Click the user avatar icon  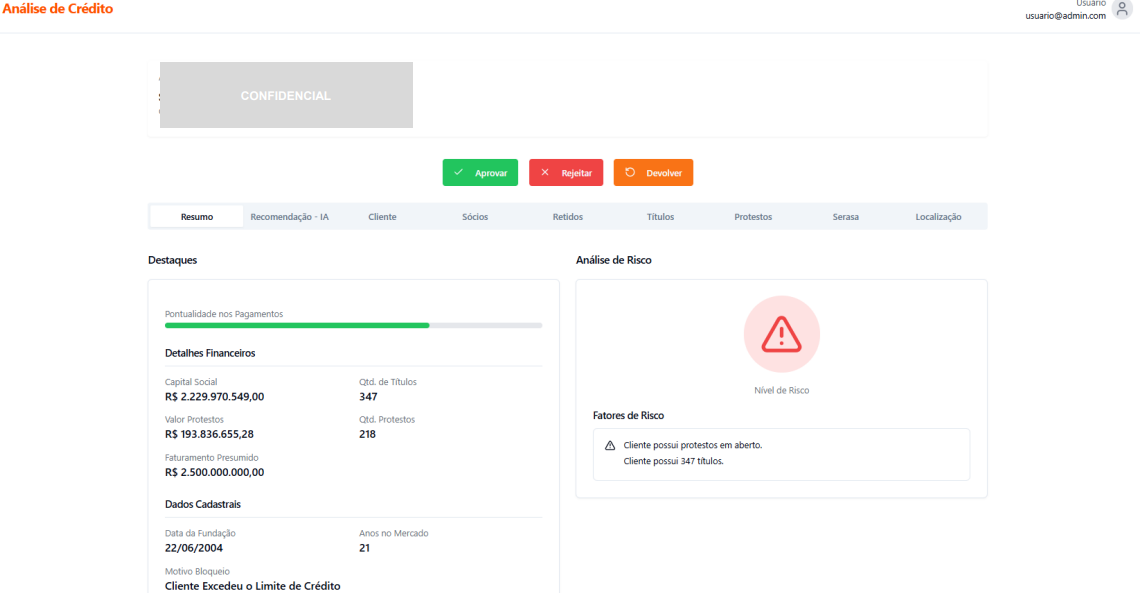pos(1122,9)
